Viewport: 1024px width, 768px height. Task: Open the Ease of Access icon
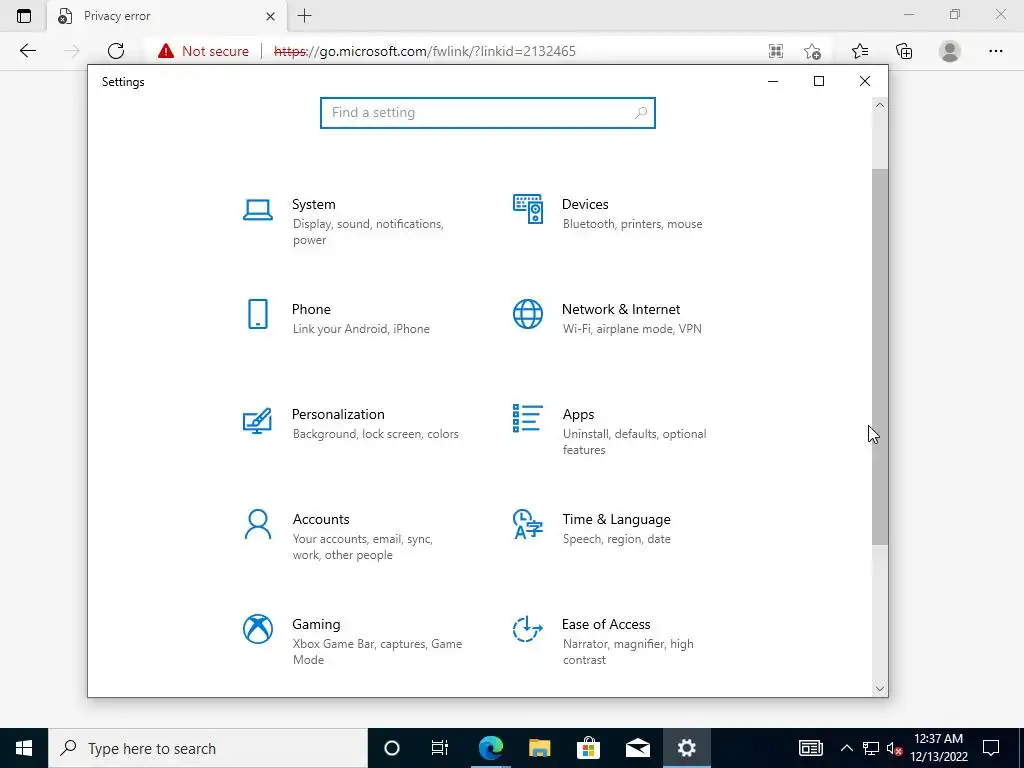click(x=528, y=629)
